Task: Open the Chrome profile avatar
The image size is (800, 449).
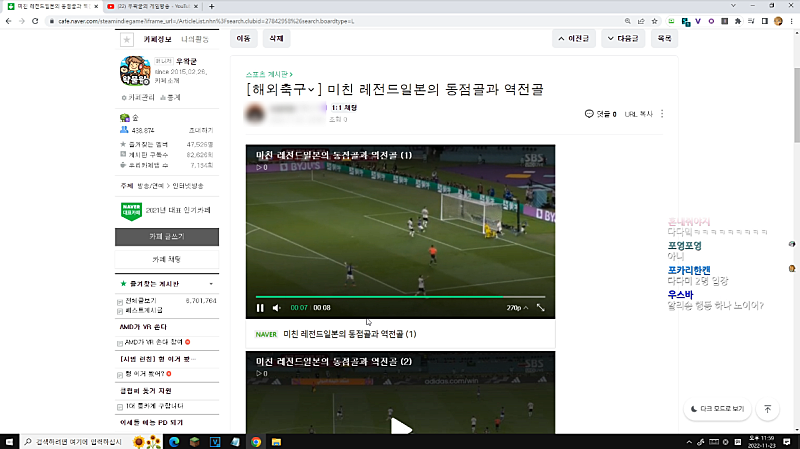Action: tap(778, 21)
